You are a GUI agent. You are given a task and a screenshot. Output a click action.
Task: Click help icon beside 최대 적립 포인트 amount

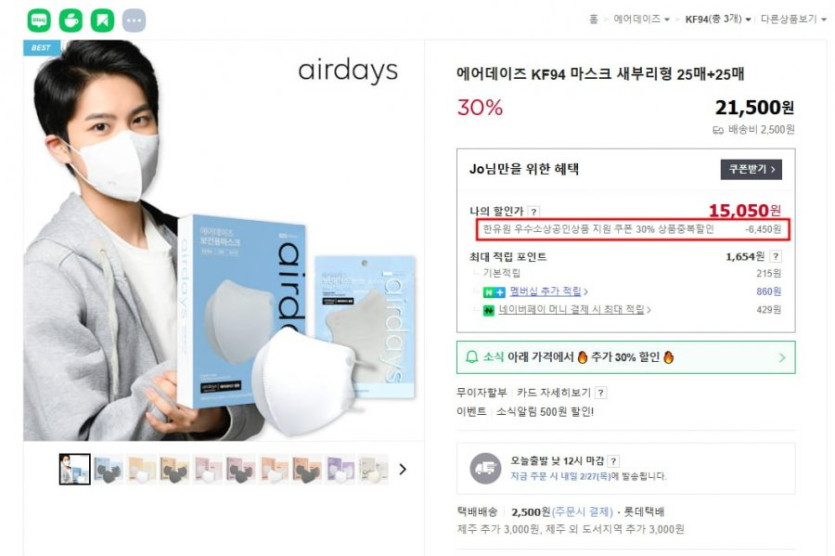pos(776,256)
